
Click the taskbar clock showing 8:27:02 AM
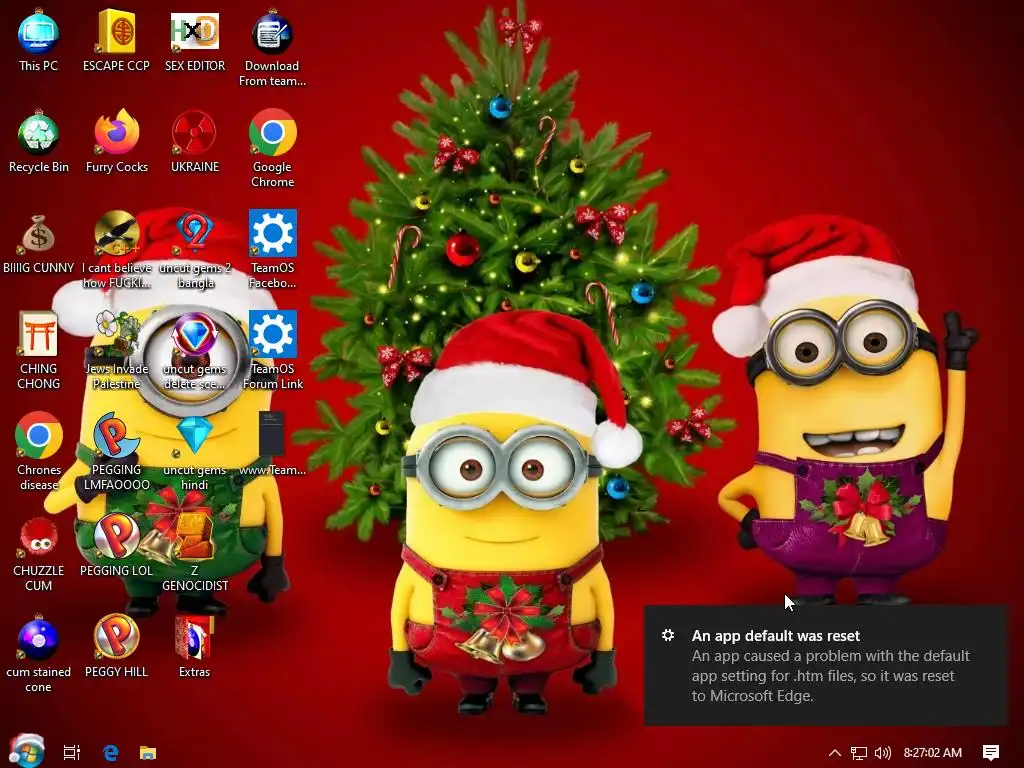click(933, 753)
